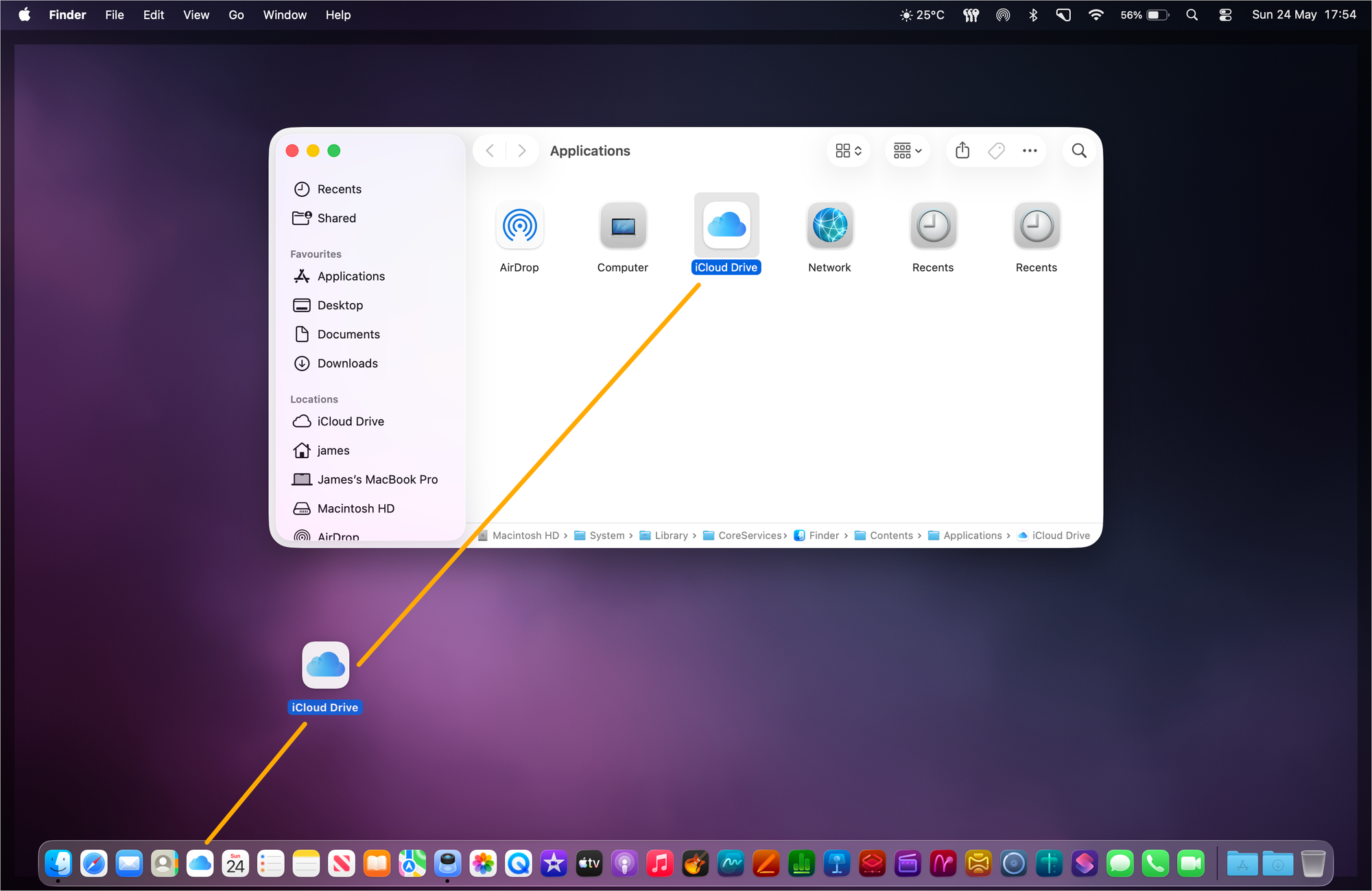Click System in the path bar
Image resolution: width=1372 pixels, height=891 pixels.
(600, 536)
